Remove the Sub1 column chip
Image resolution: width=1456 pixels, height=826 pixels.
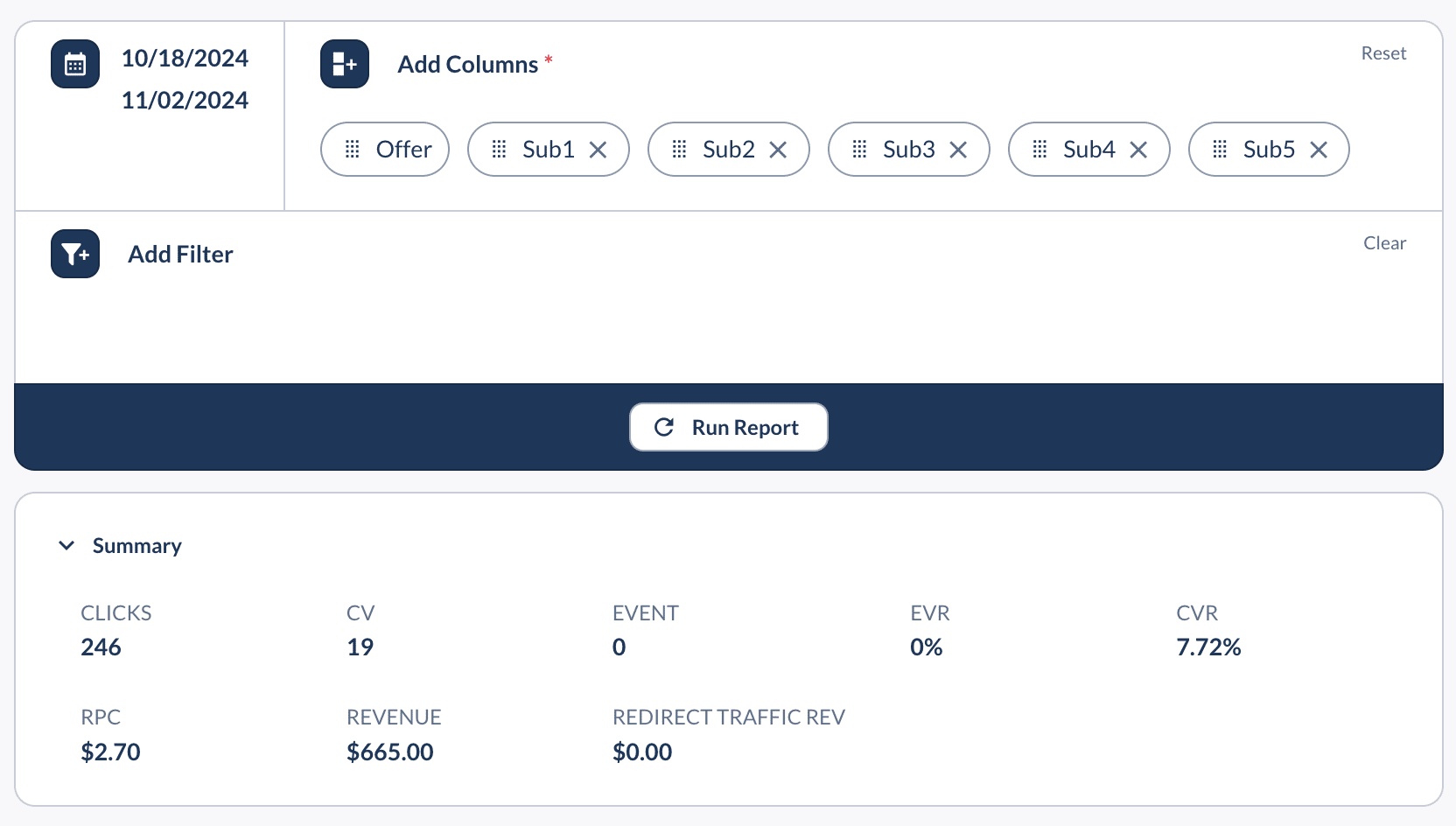coord(598,150)
